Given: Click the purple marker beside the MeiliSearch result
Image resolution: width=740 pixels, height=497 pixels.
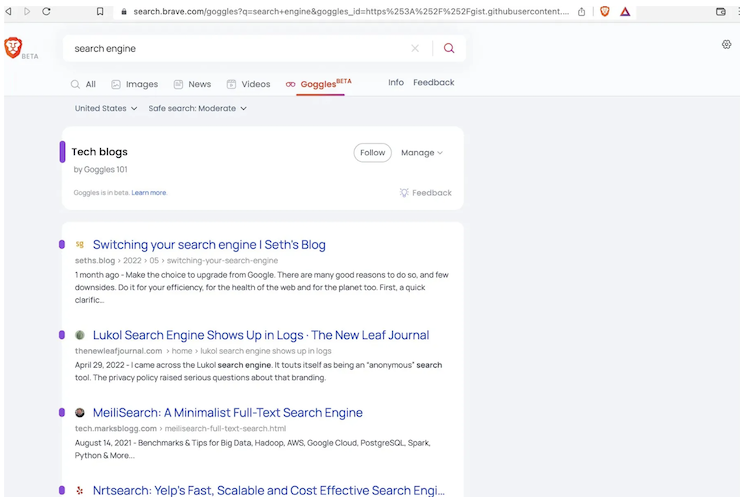Looking at the screenshot, I should click(62, 413).
